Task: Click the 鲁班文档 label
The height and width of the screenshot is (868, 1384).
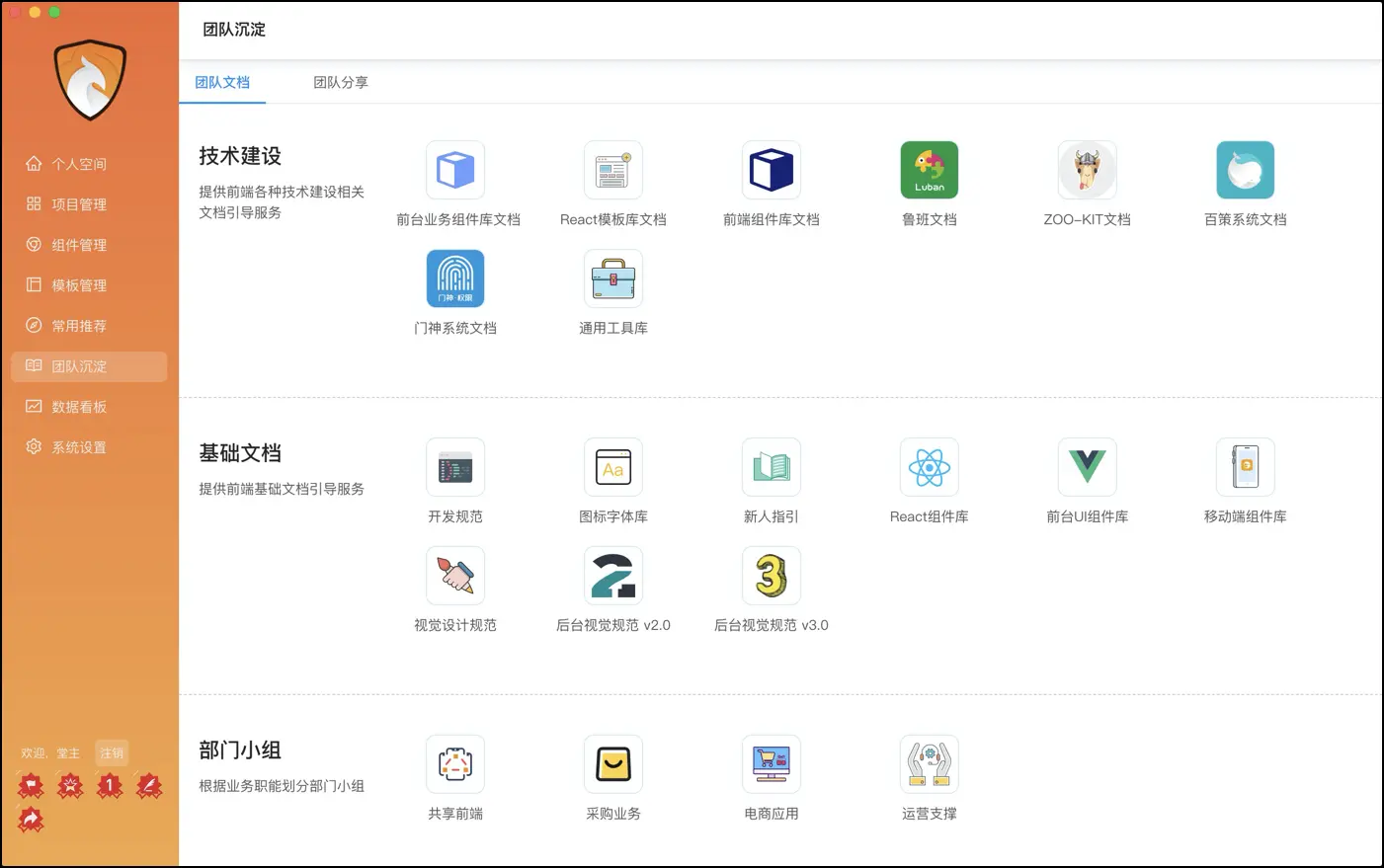Action: (x=930, y=220)
